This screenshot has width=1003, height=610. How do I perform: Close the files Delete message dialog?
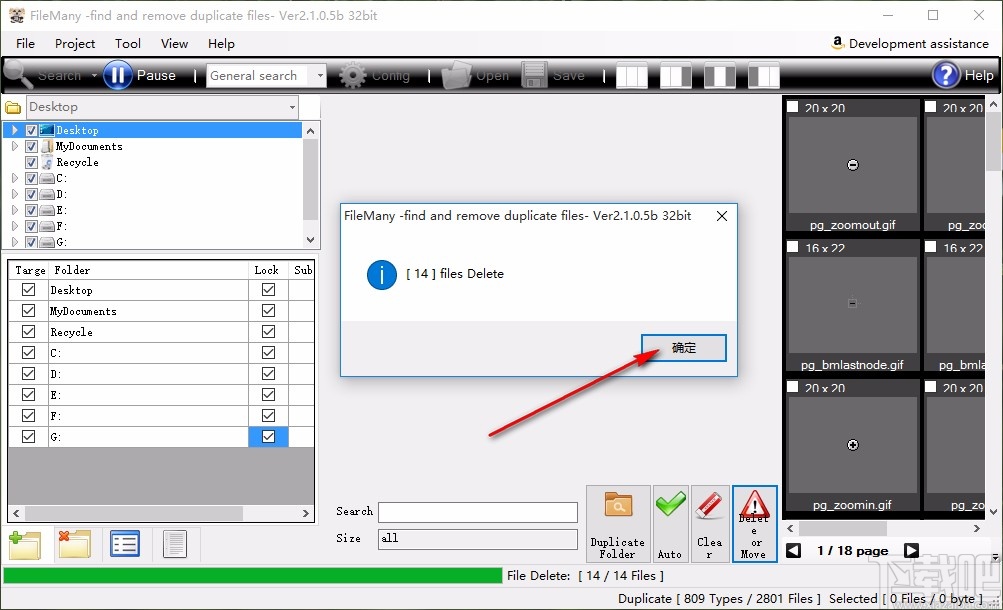[x=722, y=216]
